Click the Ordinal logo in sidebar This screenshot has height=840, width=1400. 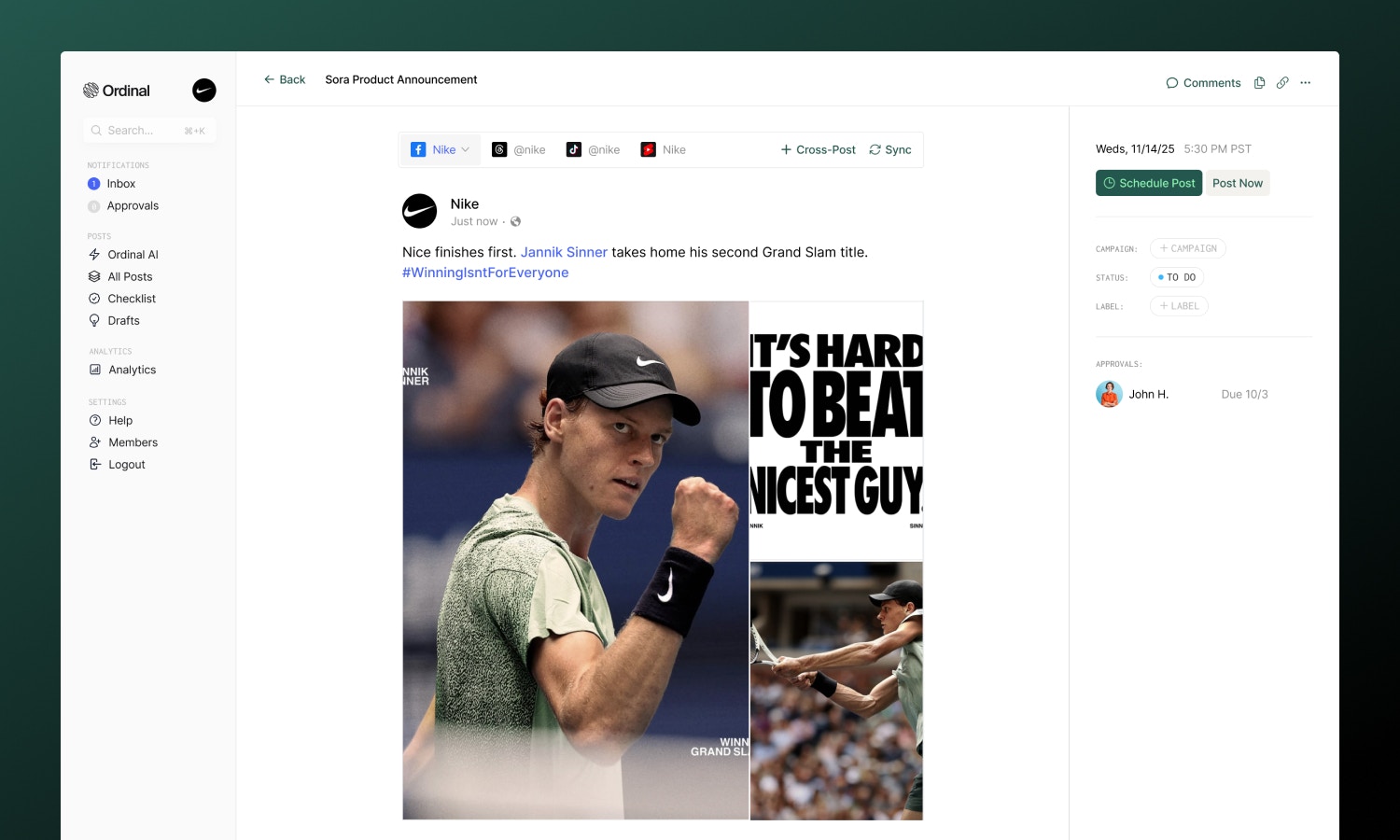pyautogui.click(x=117, y=91)
